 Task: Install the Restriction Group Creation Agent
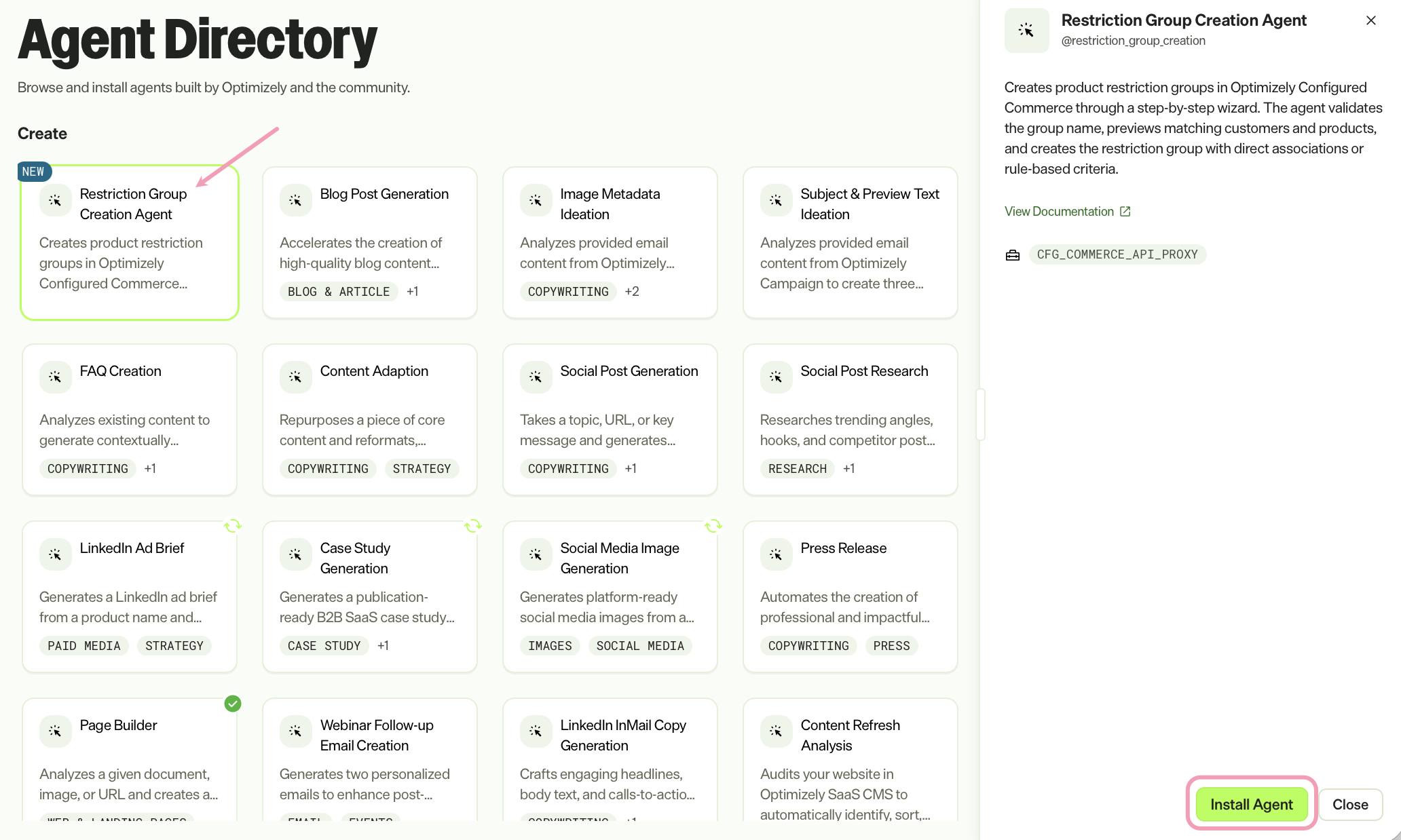click(x=1252, y=804)
